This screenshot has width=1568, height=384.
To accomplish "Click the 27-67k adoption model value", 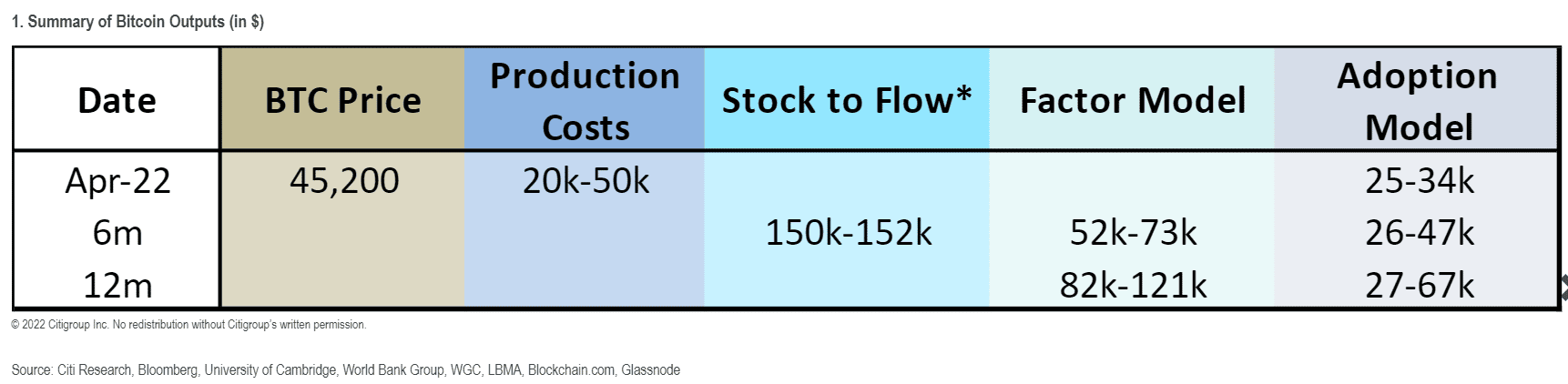I will tap(1419, 286).
